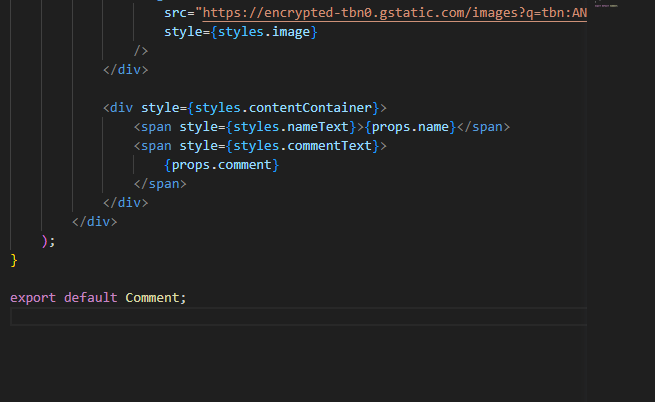Click the div with styles.contentContainer
655x402 pixels.
[245, 108]
